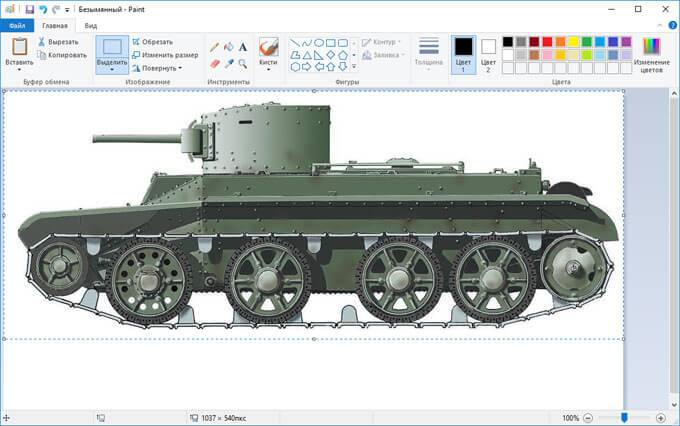Viewport: 680px width, 426px height.
Task: Pick the red color swatch
Action: [x=547, y=42]
